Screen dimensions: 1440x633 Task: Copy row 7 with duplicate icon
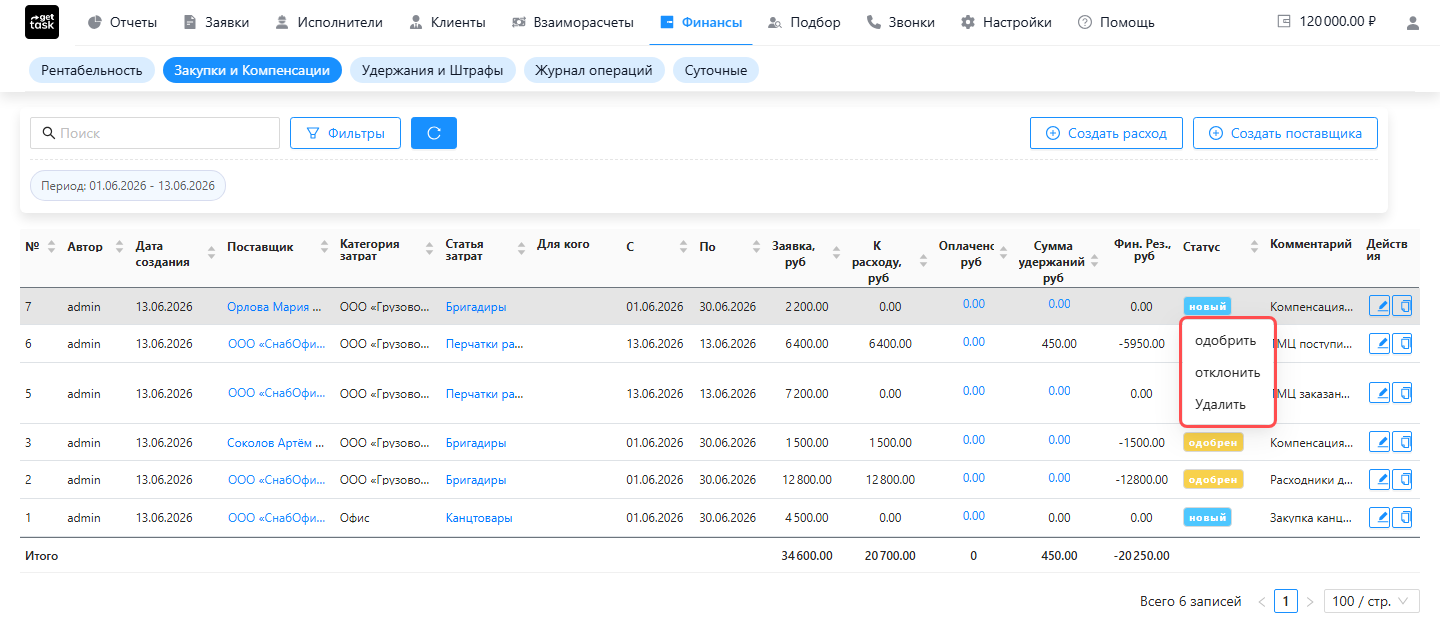click(x=1402, y=306)
